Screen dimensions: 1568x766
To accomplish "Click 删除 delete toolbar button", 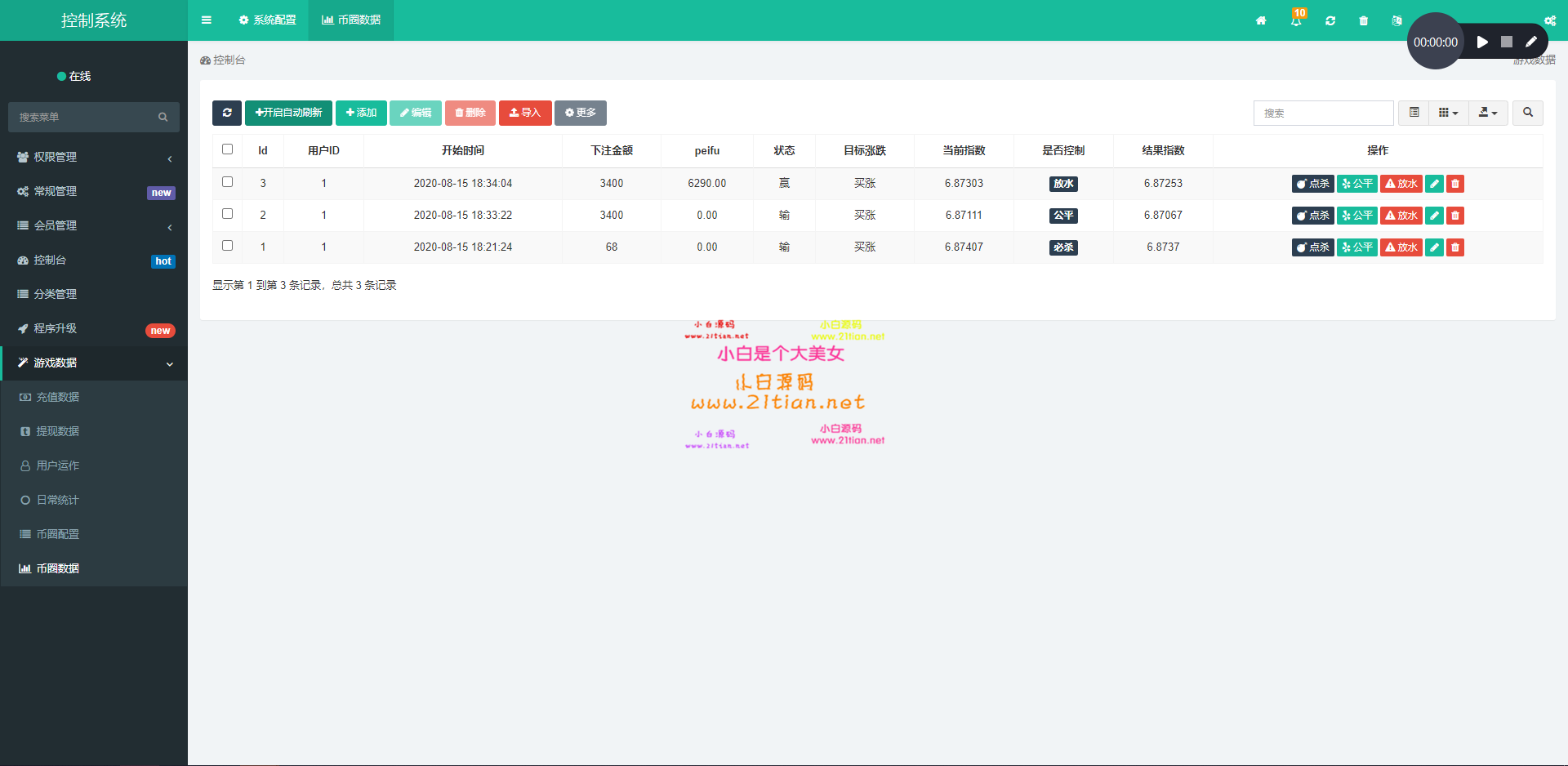I will [470, 113].
